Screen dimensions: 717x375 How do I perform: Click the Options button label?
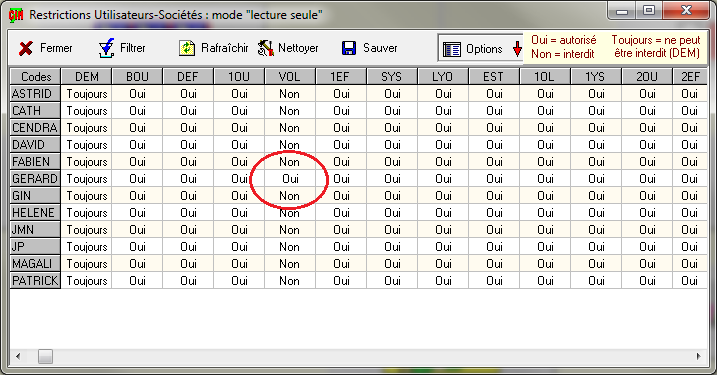point(484,49)
